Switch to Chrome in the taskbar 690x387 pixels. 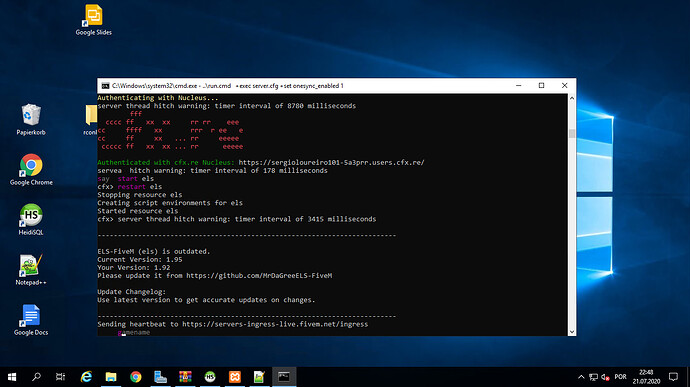(136, 377)
